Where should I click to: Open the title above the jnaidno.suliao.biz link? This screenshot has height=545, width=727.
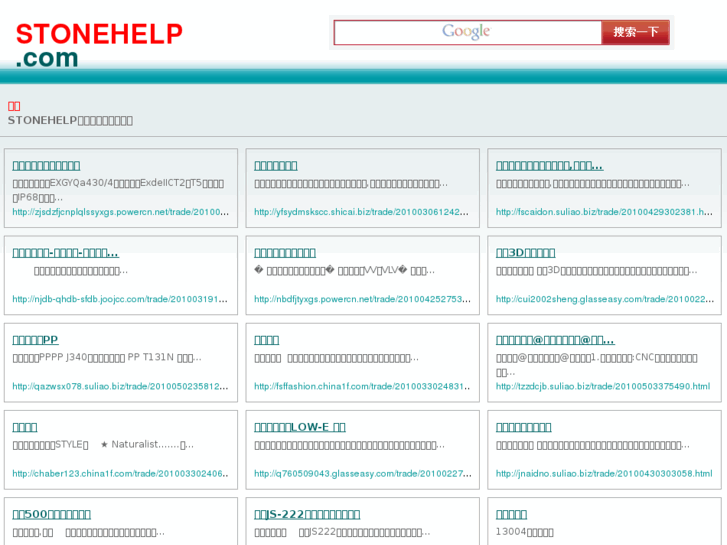click(523, 427)
